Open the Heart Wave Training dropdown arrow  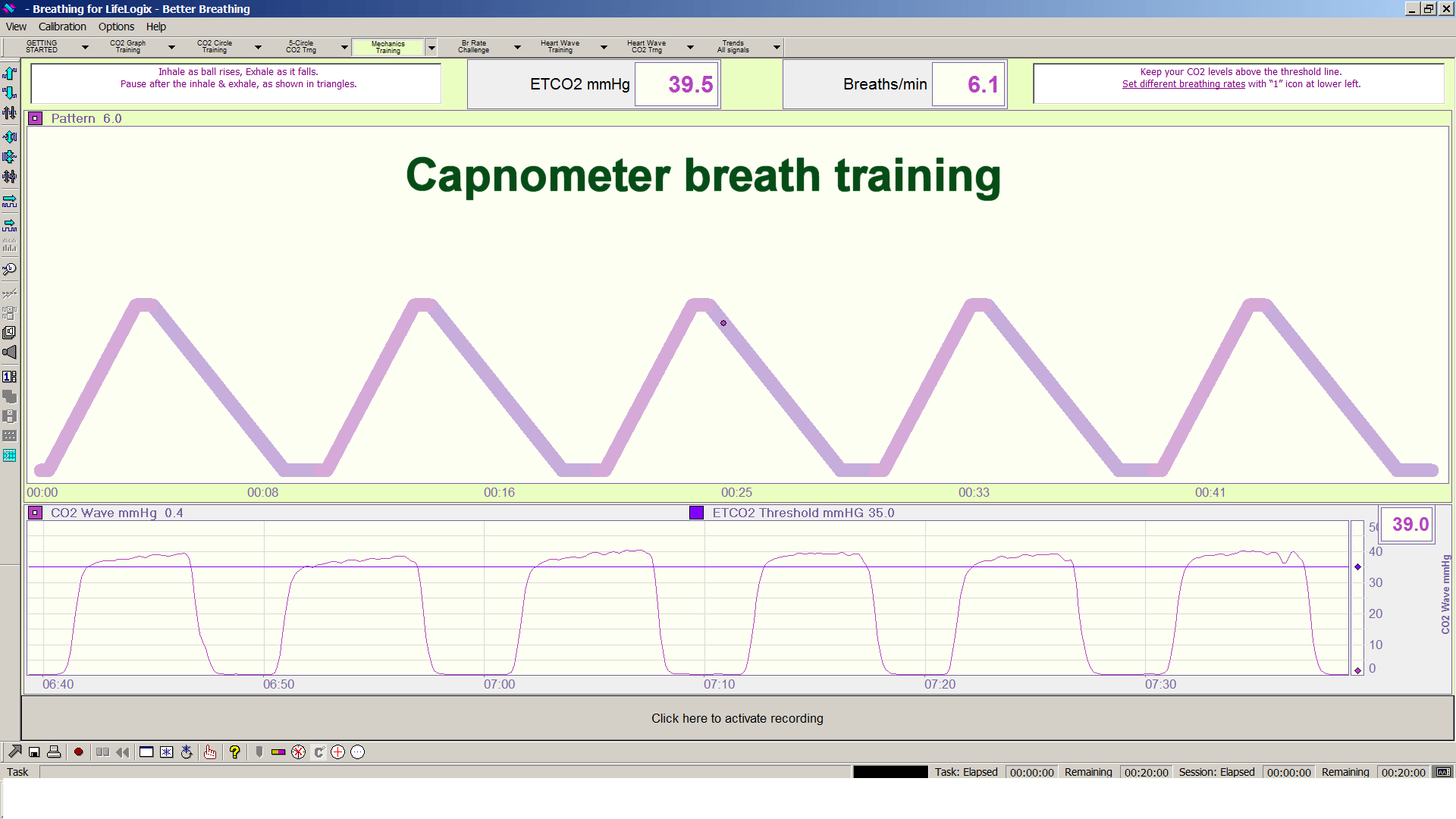(604, 47)
